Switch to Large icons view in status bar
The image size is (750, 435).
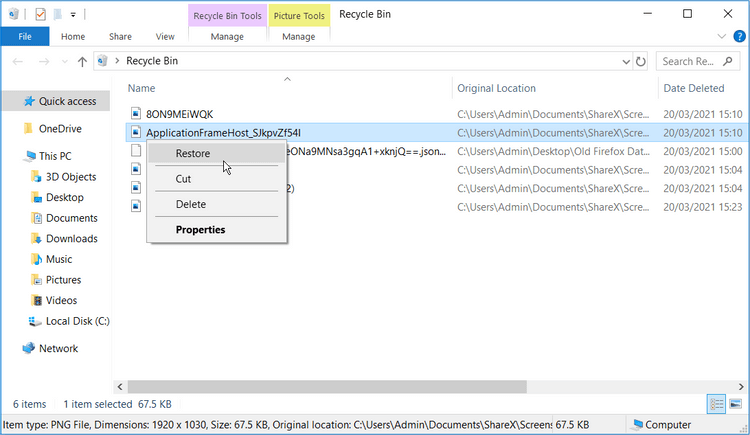[735, 404]
